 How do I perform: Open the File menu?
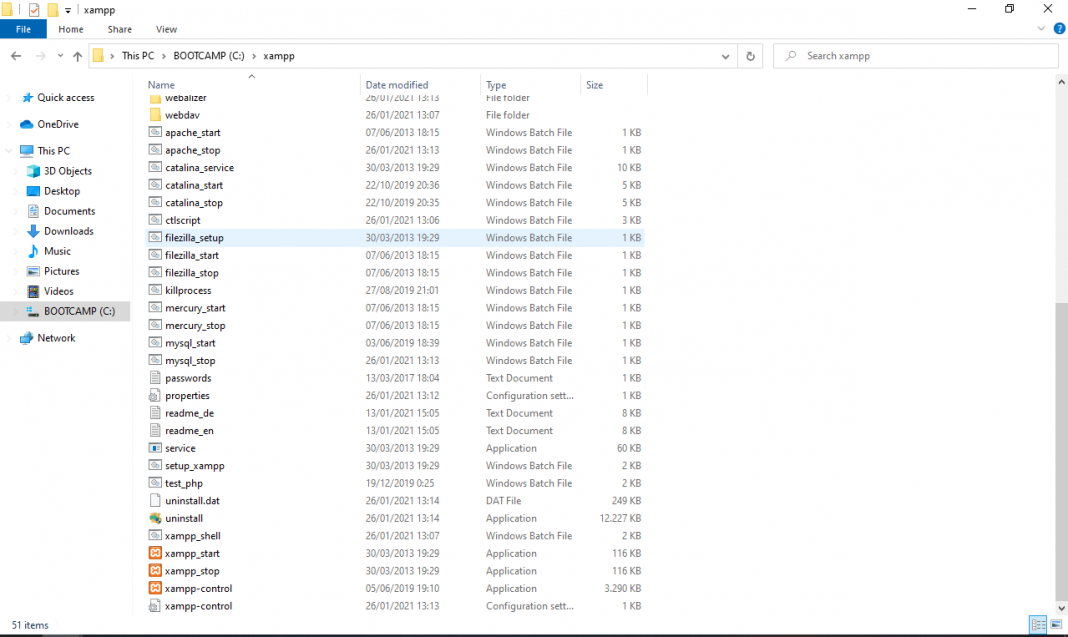[23, 30]
